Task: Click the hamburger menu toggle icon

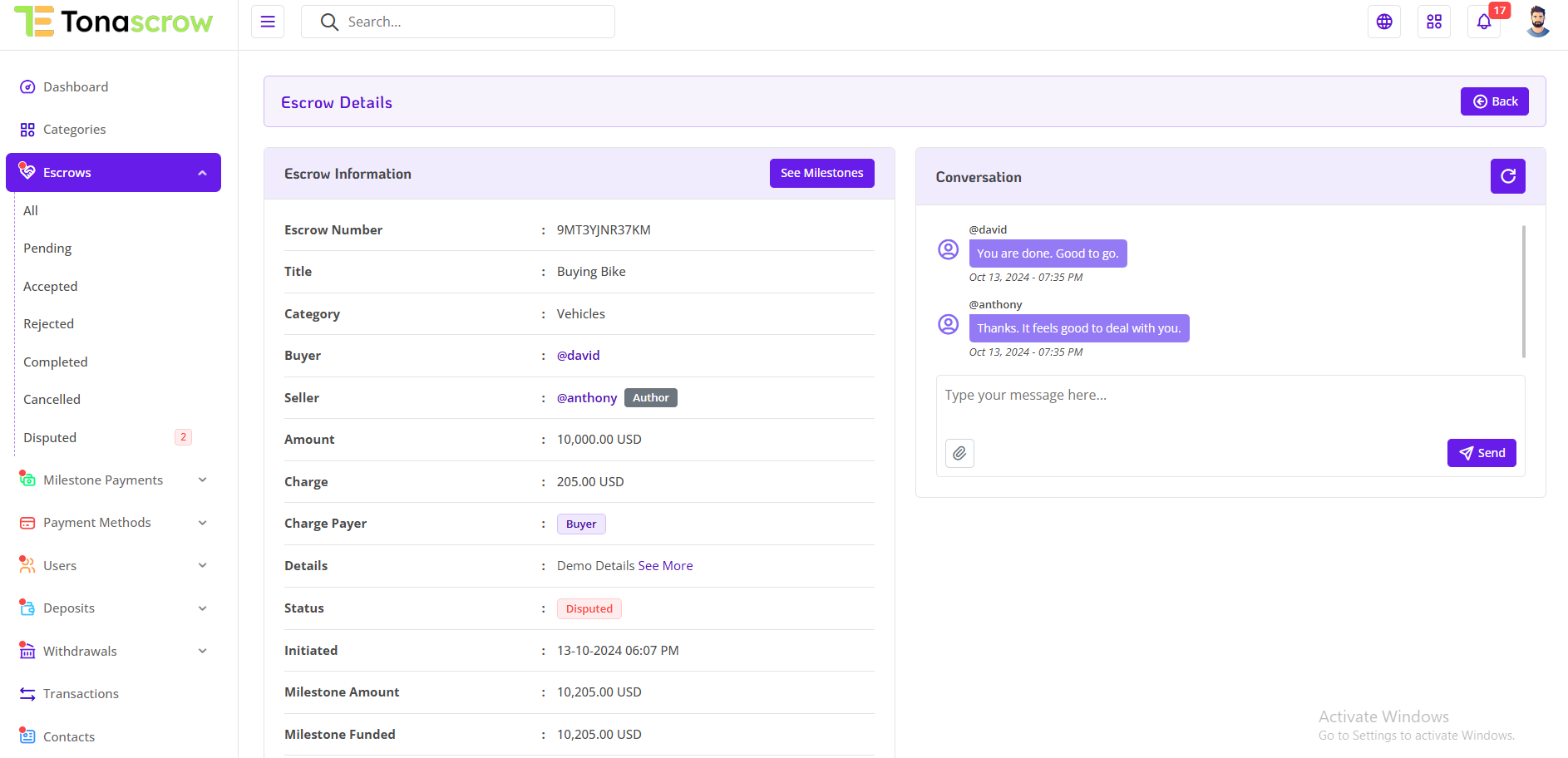Action: pyautogui.click(x=268, y=22)
